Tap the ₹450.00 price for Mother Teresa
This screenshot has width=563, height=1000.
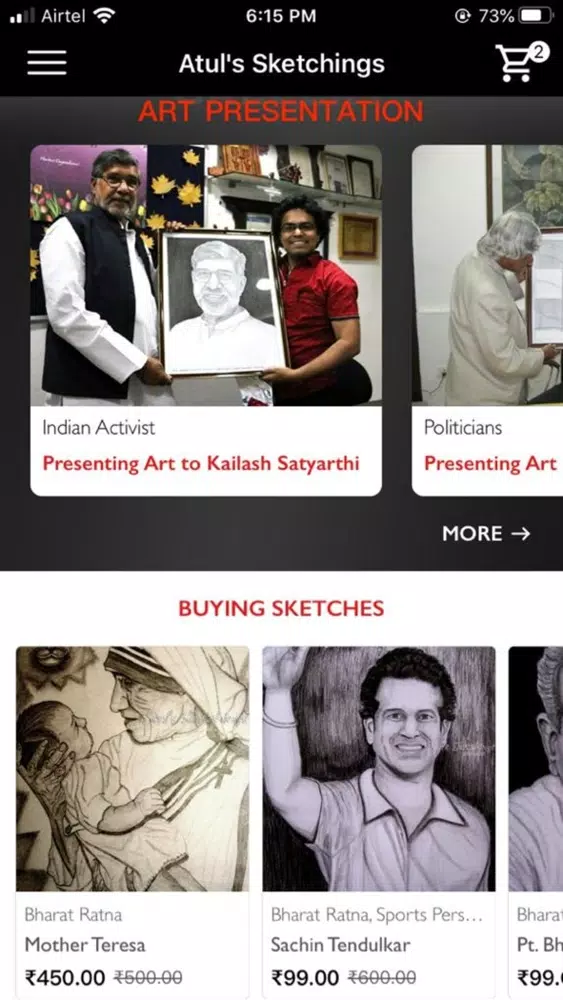65,977
